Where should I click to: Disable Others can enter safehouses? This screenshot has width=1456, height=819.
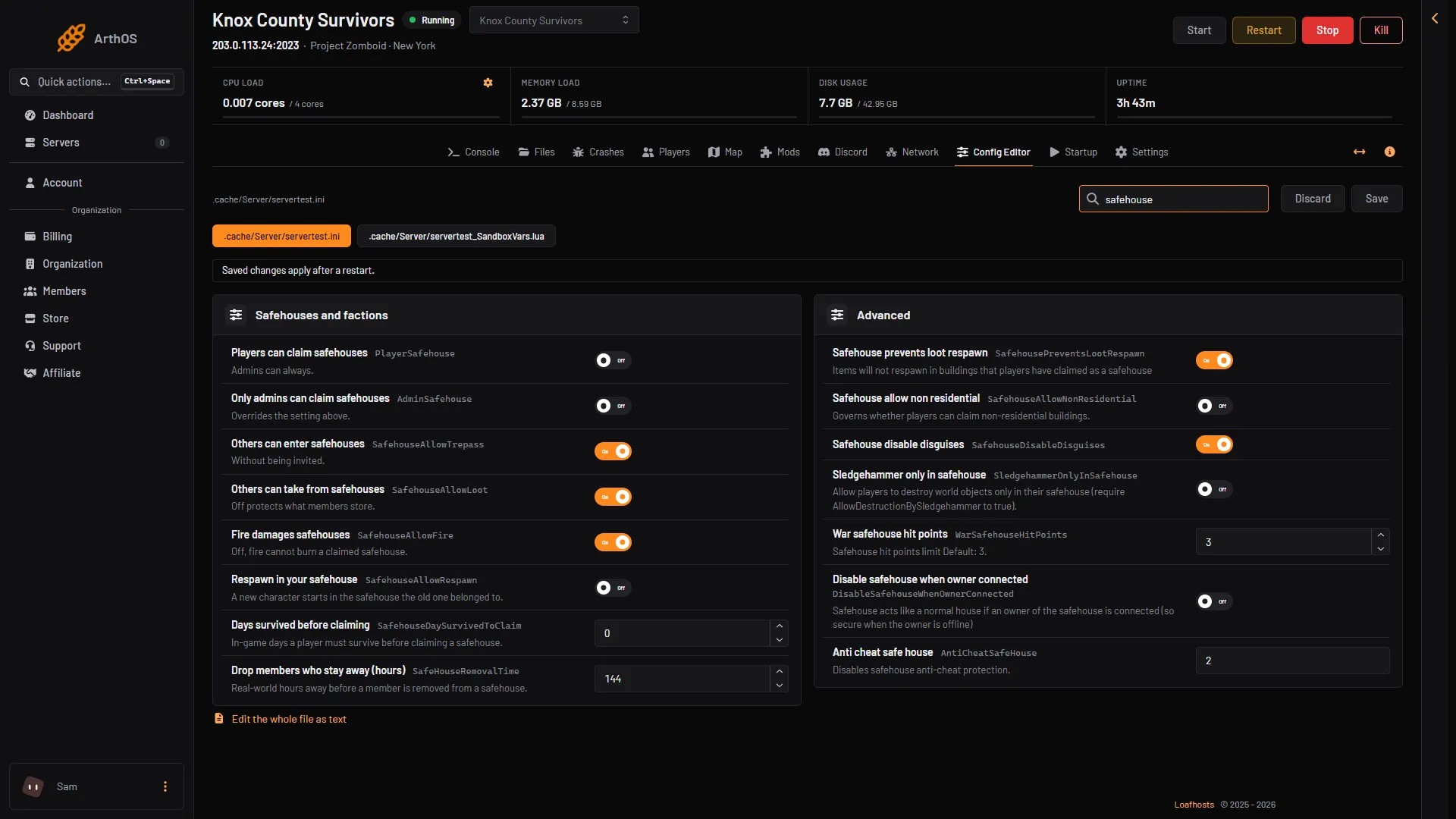point(613,451)
